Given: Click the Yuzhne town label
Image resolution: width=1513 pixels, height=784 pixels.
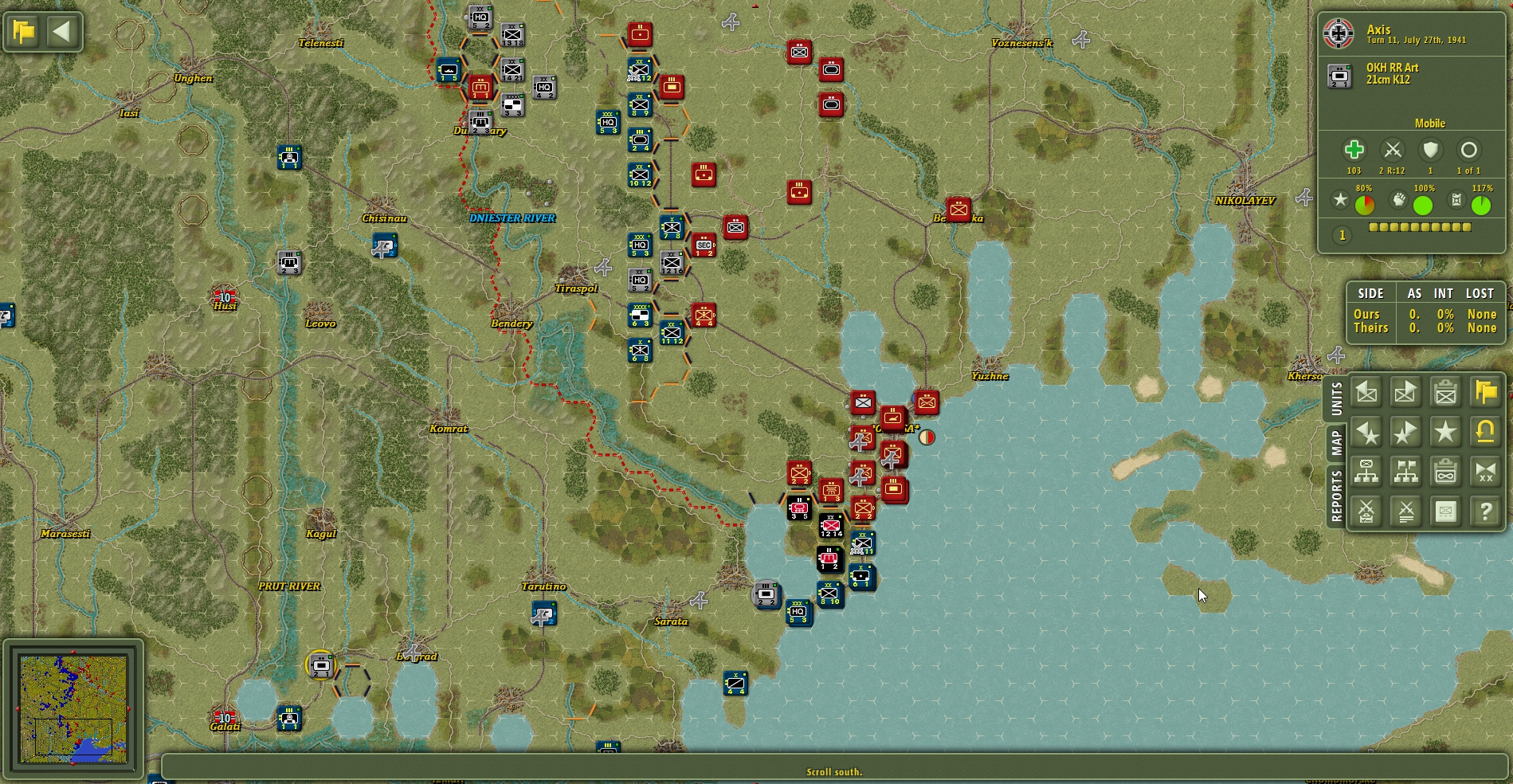Looking at the screenshot, I should click(x=990, y=376).
